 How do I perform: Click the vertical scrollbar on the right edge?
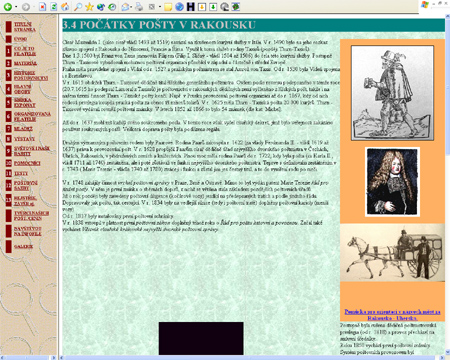click(447, 185)
